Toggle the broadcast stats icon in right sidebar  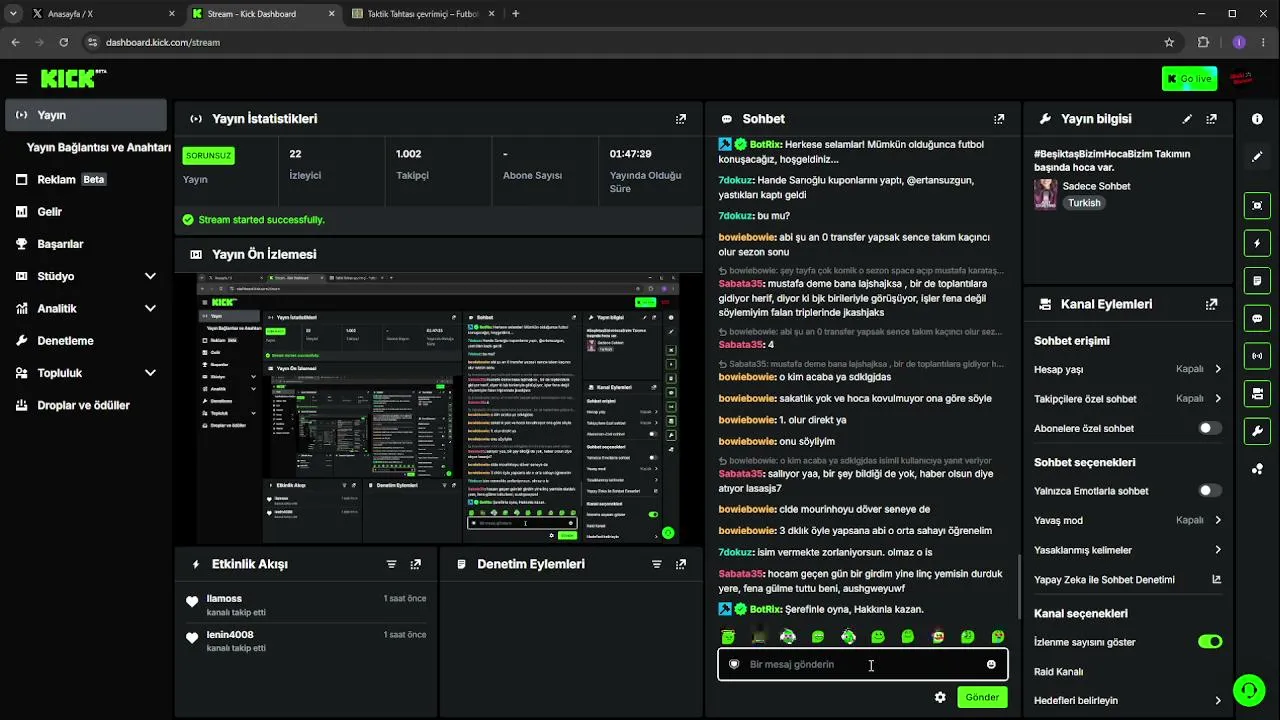(x=1257, y=356)
